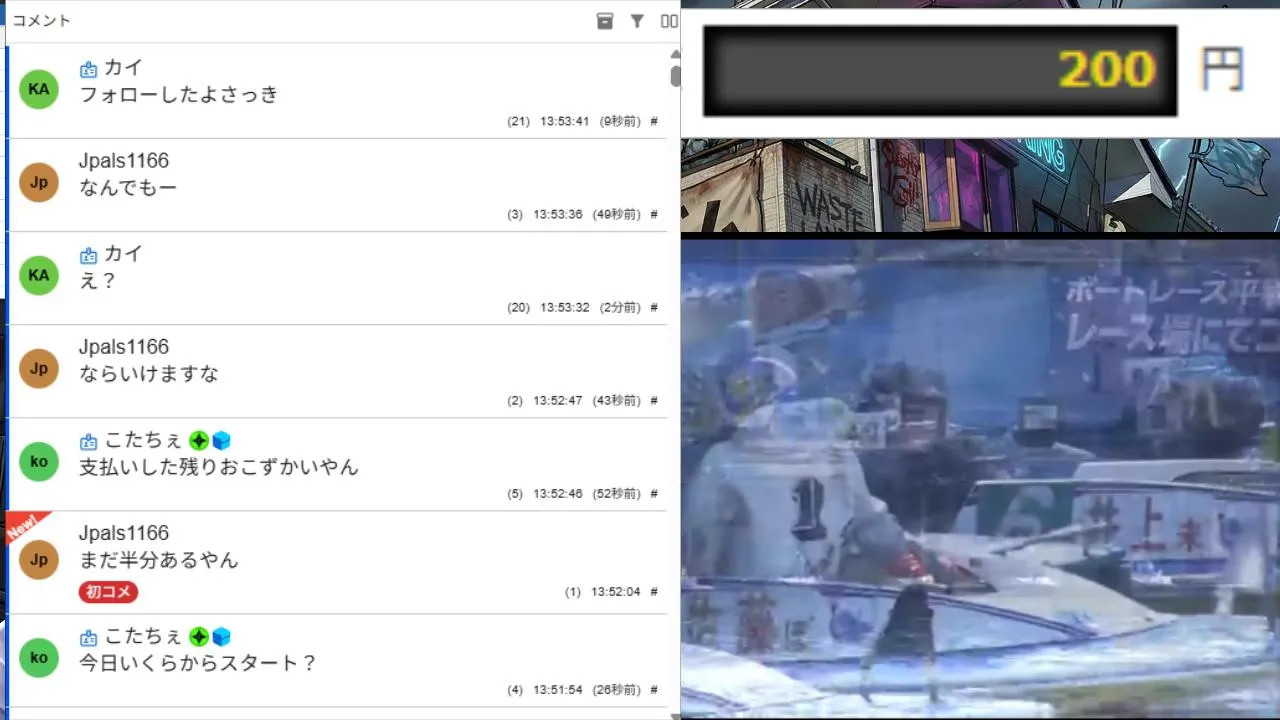Open the comment filter funnel icon
This screenshot has height=720, width=1280.
click(x=637, y=21)
